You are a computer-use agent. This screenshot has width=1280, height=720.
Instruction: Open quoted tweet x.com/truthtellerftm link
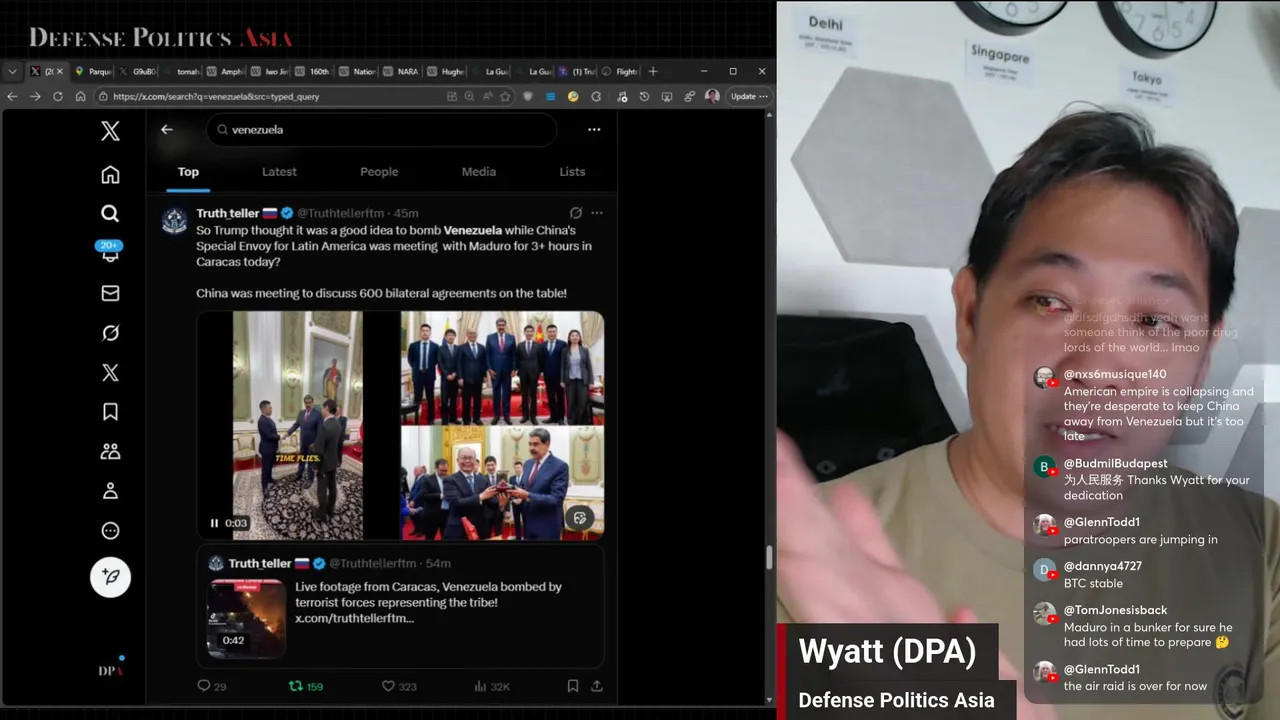354,618
